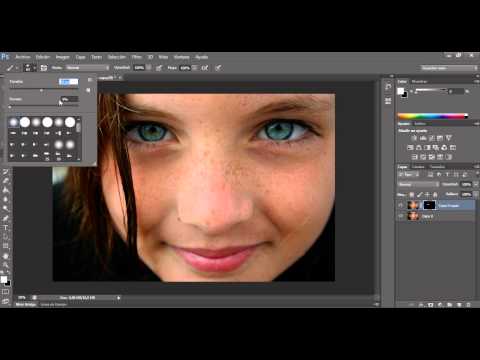Toggle lock position
This screenshot has width=480, height=360.
point(427,194)
